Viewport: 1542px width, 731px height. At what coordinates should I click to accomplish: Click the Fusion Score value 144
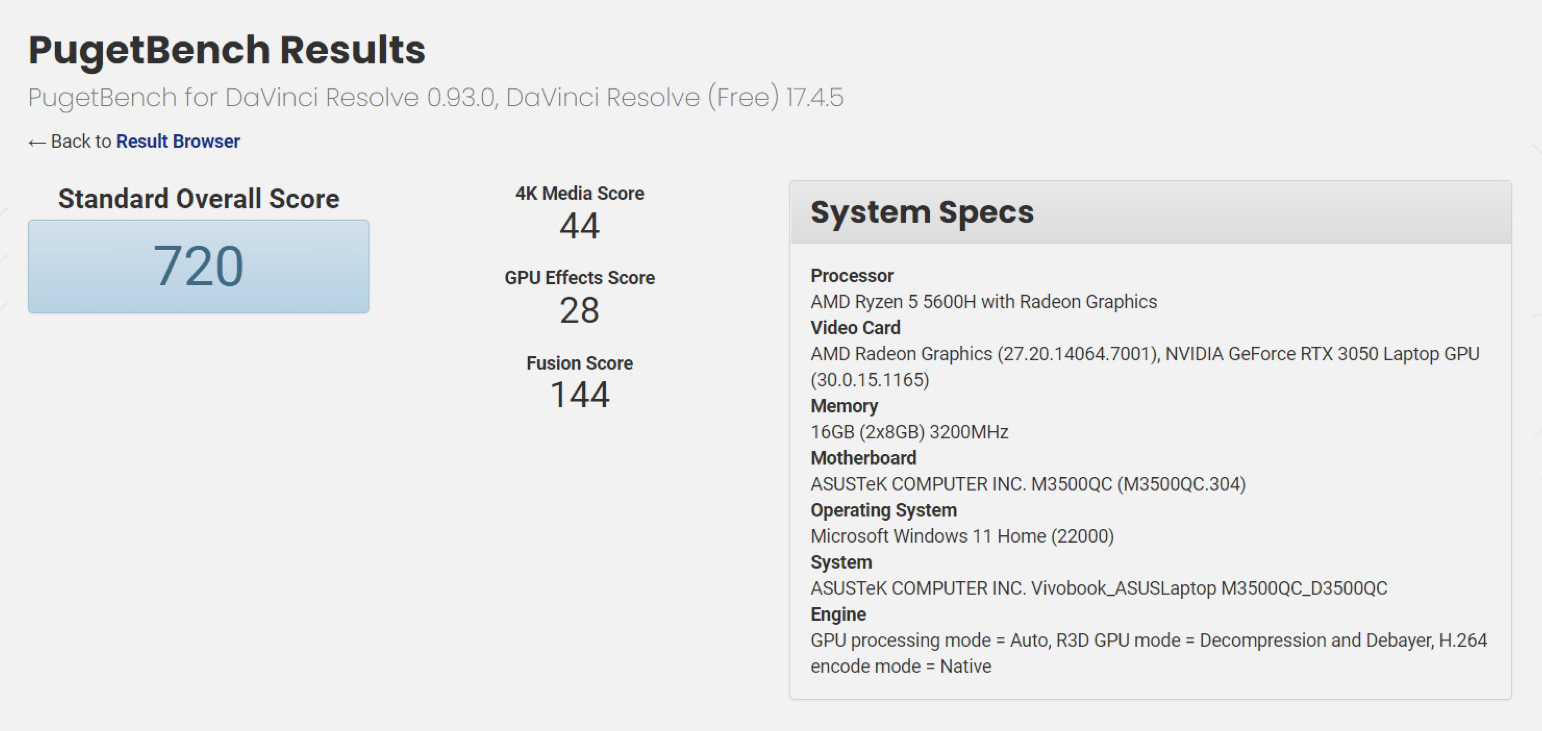[x=579, y=395]
